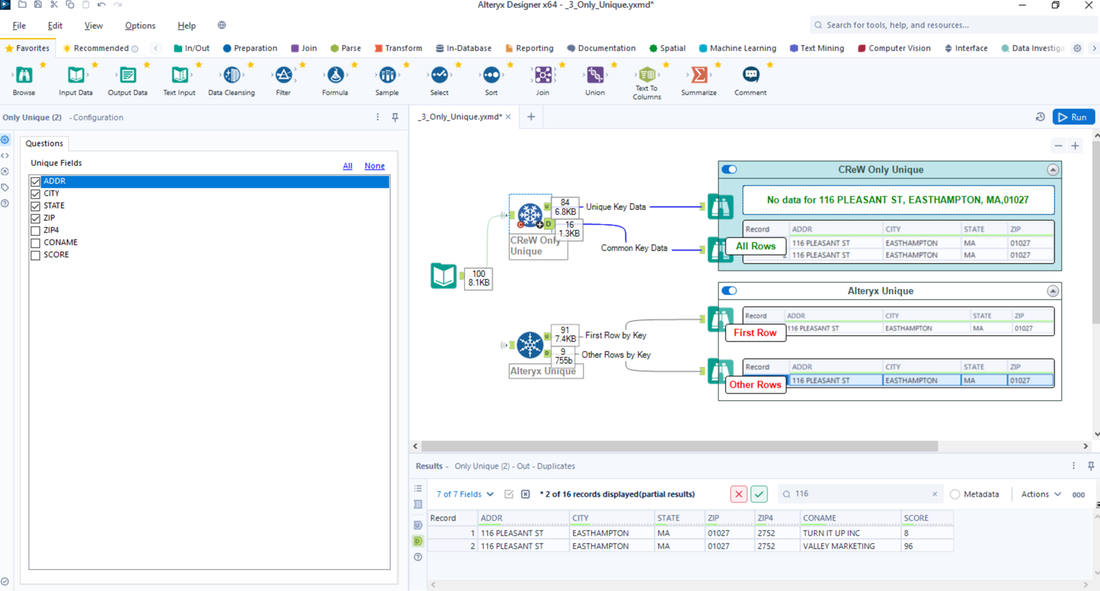
Task: Open the workflow history clock icon
Action: coord(1040,117)
